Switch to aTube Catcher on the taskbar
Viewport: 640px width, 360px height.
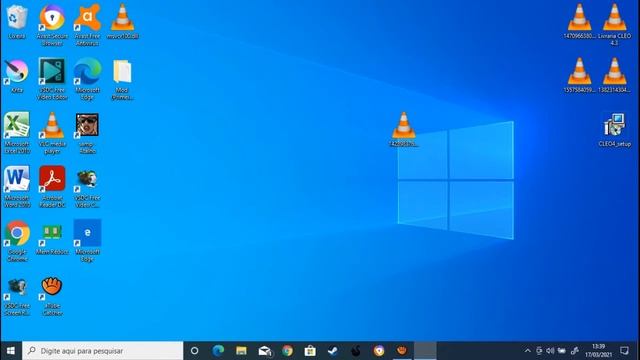[402, 351]
